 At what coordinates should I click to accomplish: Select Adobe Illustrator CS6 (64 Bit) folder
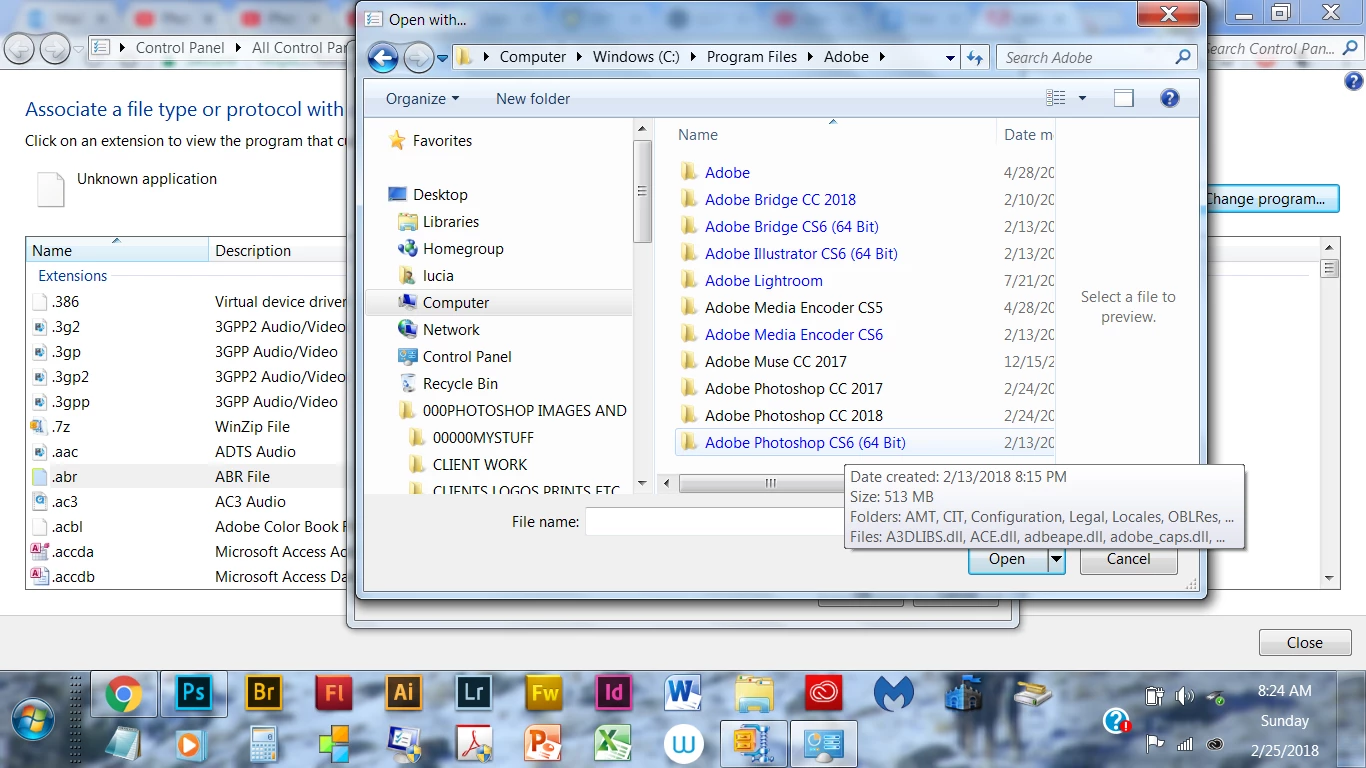(801, 254)
